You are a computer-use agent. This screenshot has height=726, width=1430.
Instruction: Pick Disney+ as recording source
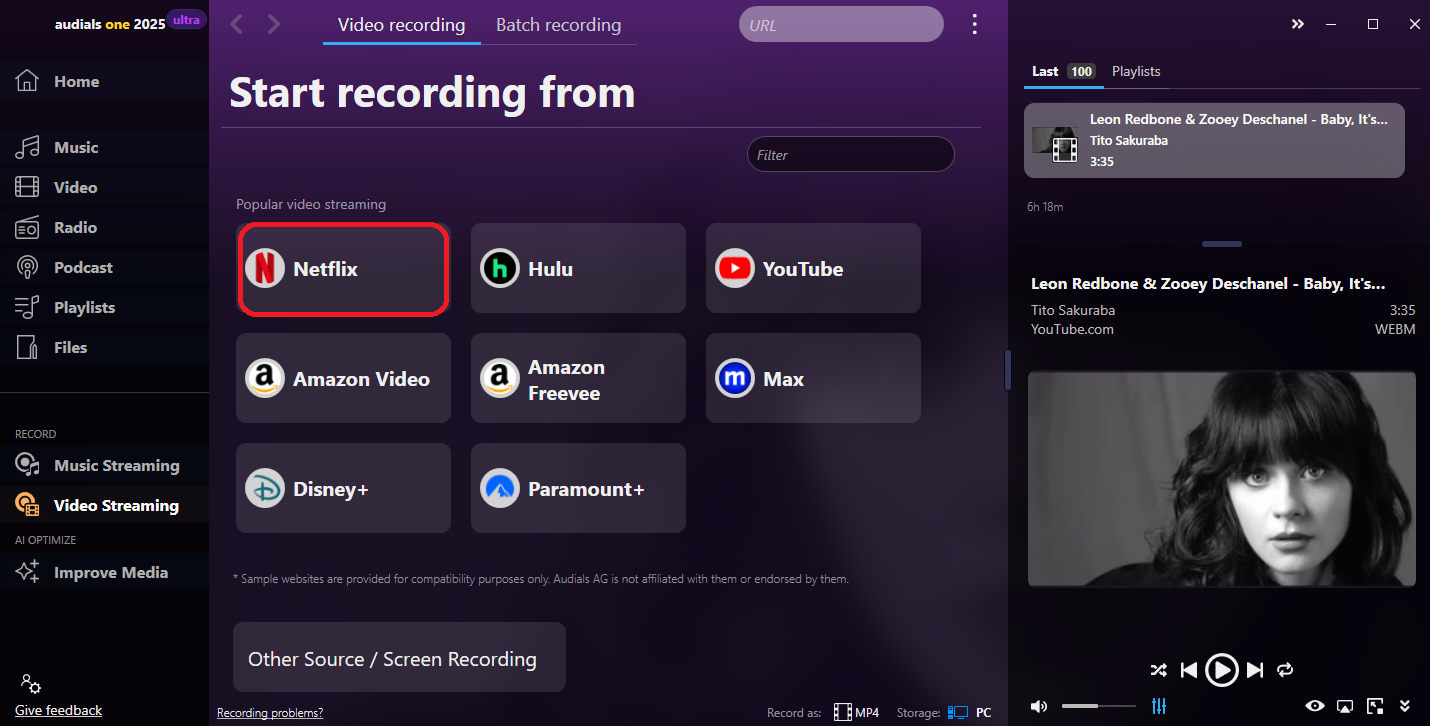[343, 488]
